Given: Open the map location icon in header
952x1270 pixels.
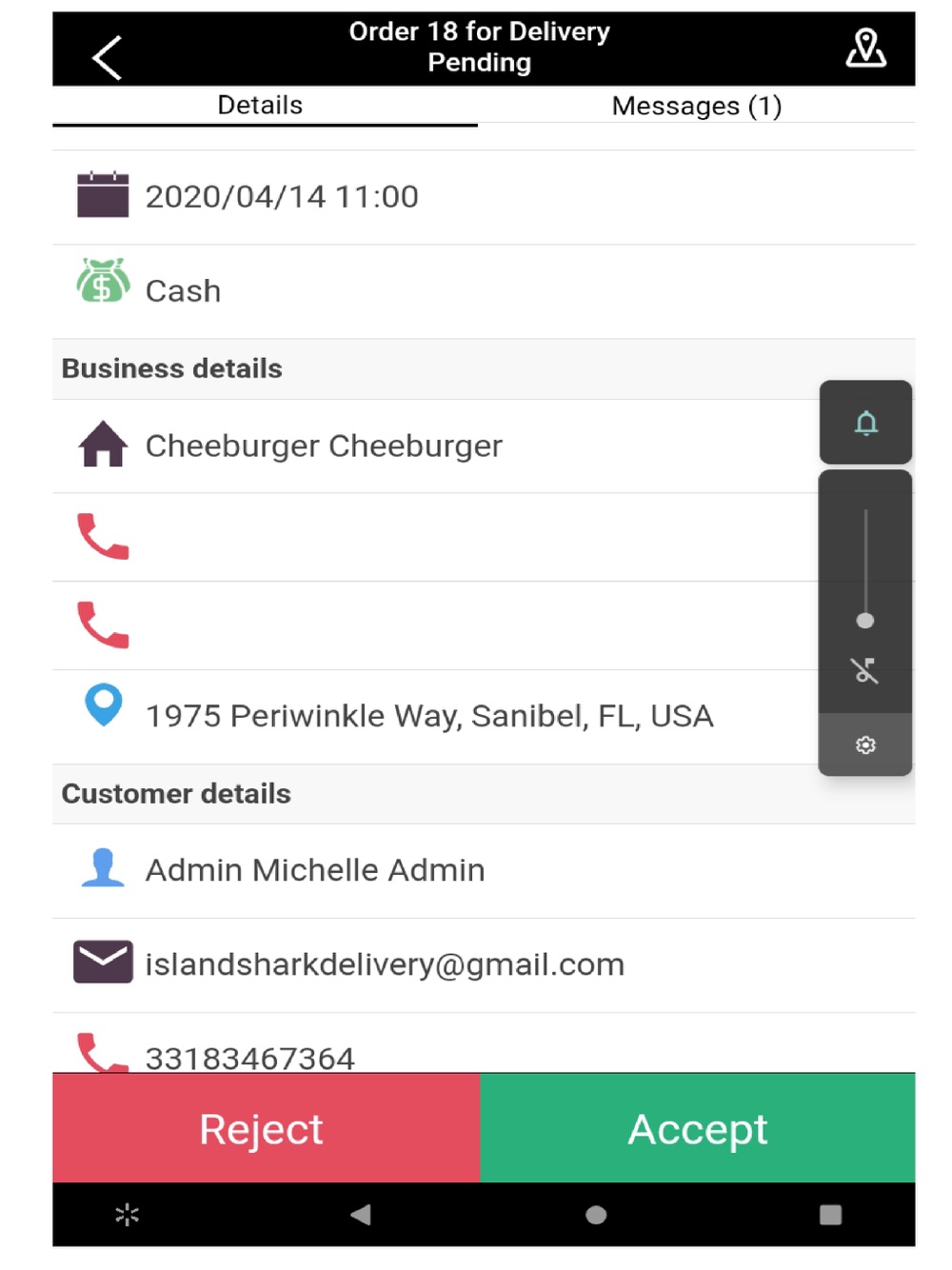Looking at the screenshot, I should pos(865,48).
